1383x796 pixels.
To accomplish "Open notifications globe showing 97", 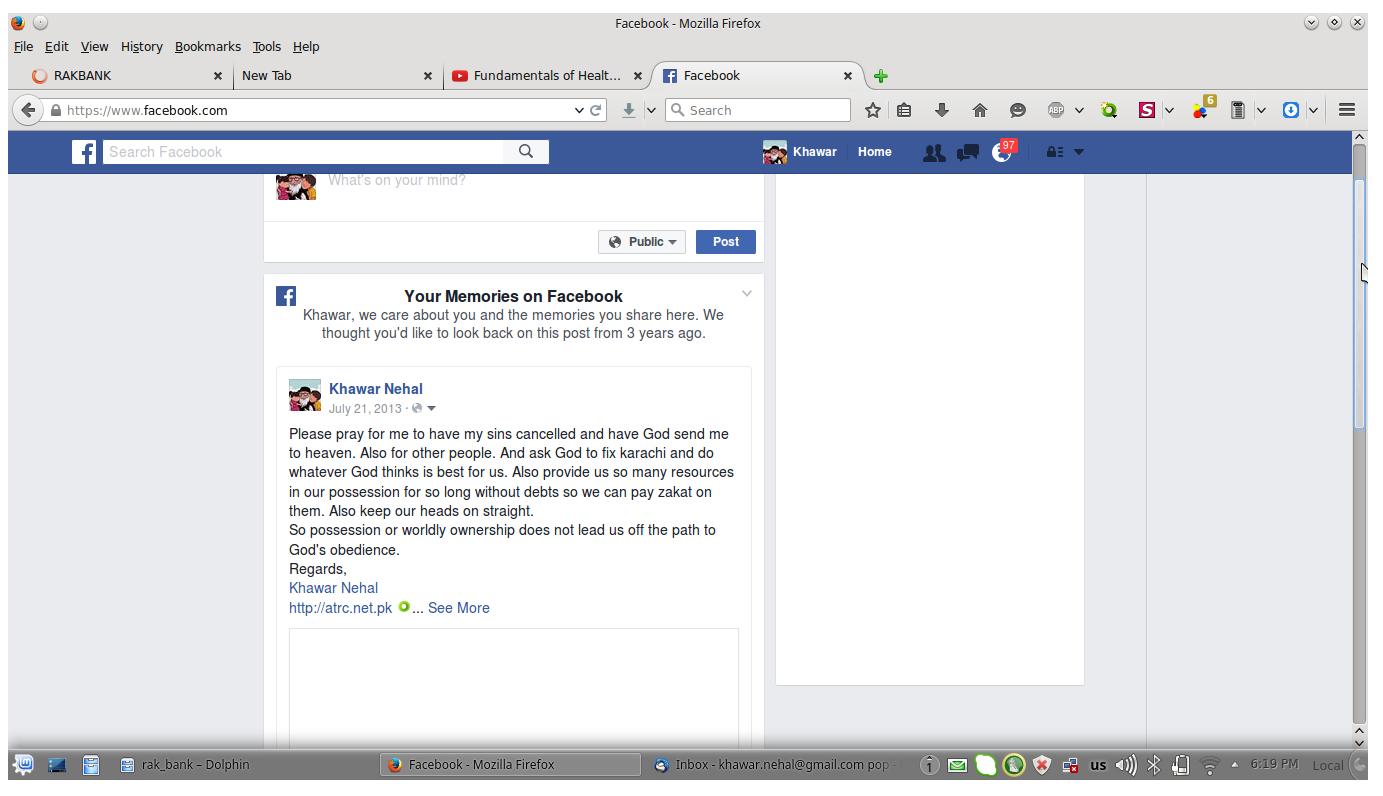I will click(x=1002, y=151).
